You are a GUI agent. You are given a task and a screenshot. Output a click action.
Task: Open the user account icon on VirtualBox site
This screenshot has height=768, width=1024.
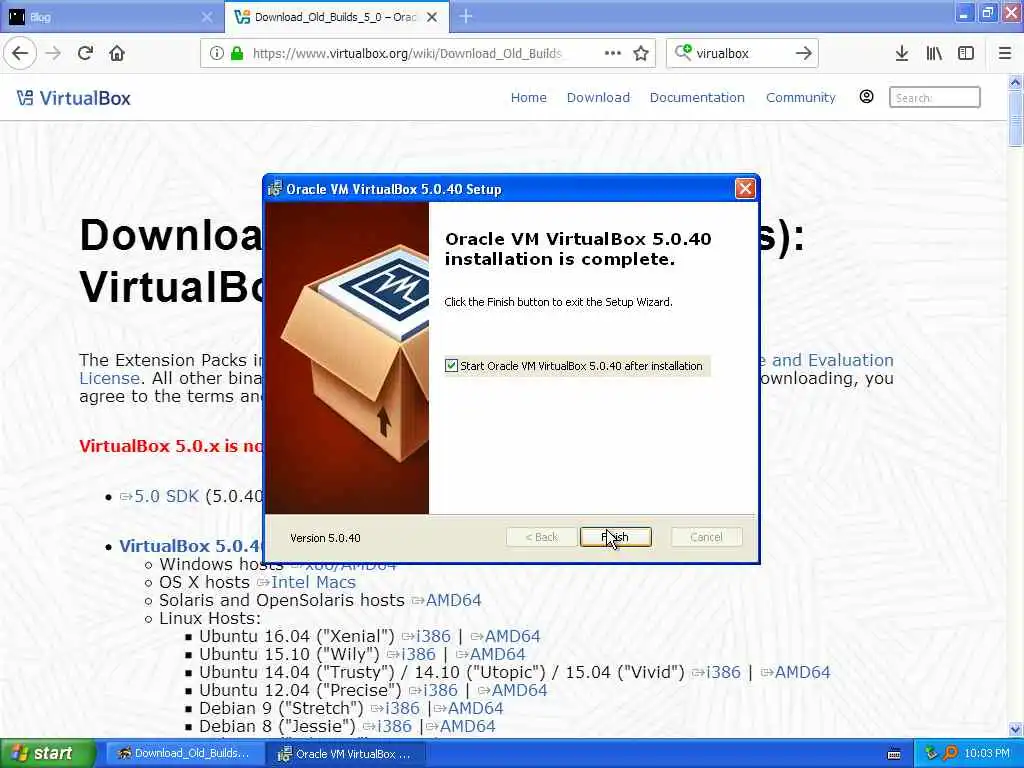866,97
